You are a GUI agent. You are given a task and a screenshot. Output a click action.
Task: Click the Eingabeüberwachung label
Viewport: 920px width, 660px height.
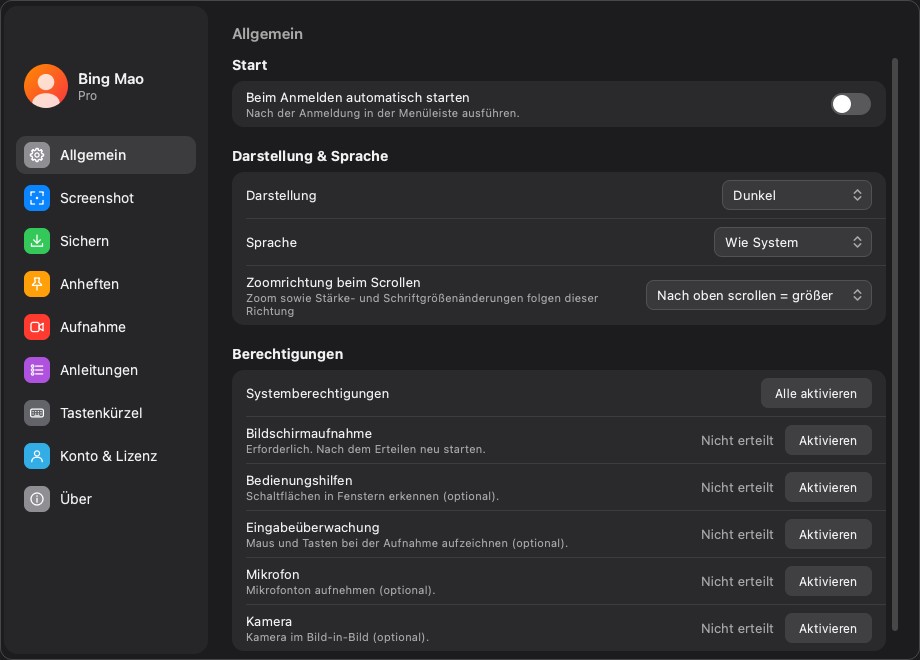pyautogui.click(x=313, y=527)
